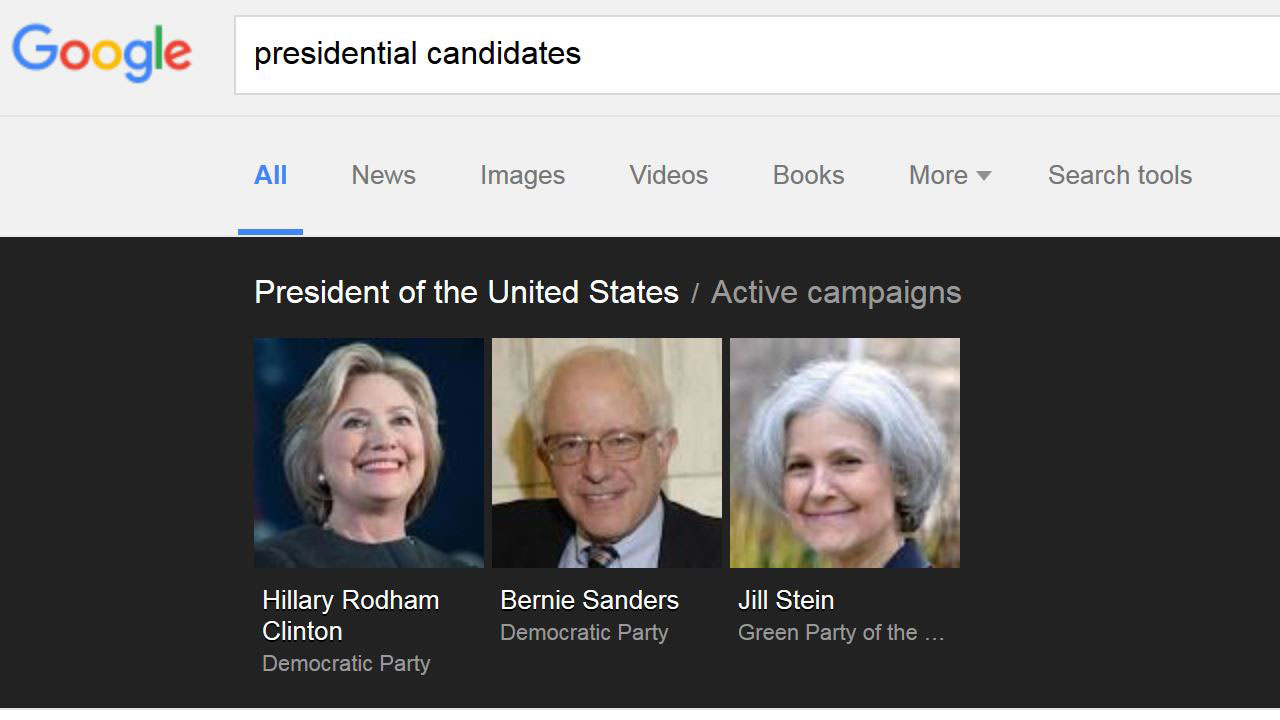Click the 'Hillary Rodham Clinton' name link
The image size is (1280, 720).
[x=350, y=615]
